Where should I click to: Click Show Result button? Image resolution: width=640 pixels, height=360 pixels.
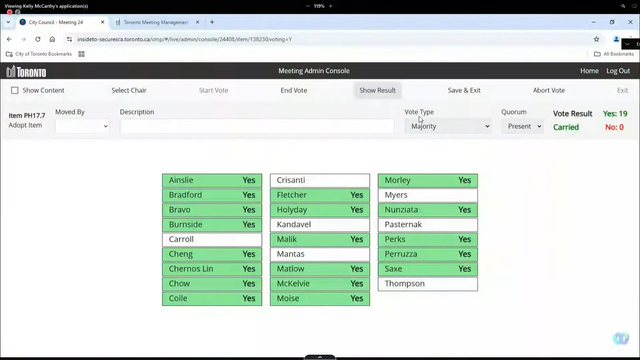[x=378, y=90]
